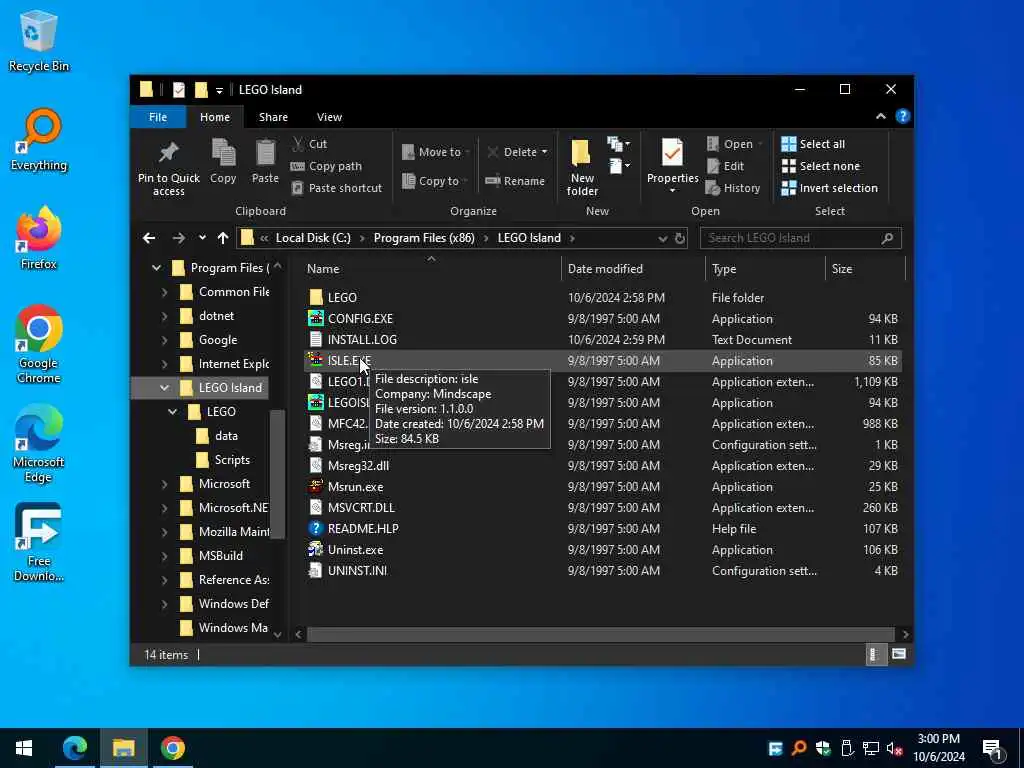The height and width of the screenshot is (768, 1024).
Task: Click Select all in ribbon
Action: tap(813, 144)
